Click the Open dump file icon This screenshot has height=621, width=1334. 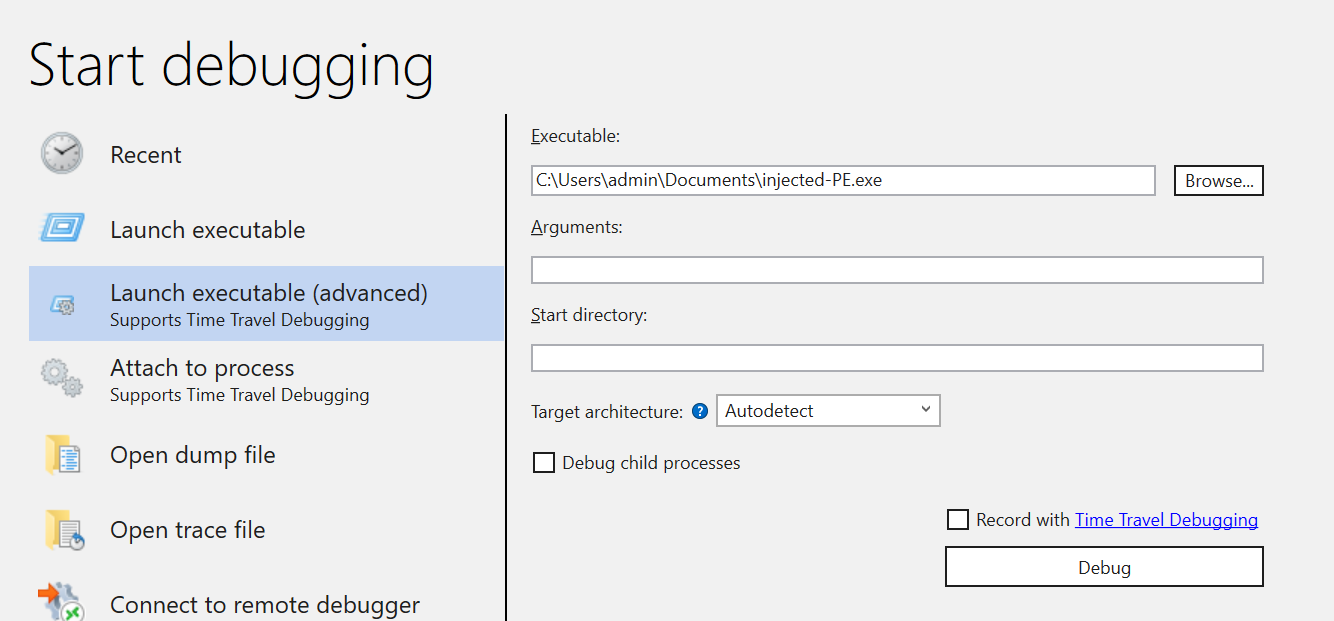click(62, 455)
